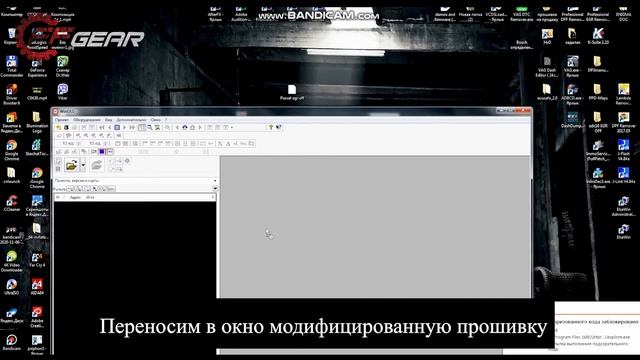Click the yellow help question-mark icon
Viewport: 640px width, 360px height.
(x=270, y=127)
